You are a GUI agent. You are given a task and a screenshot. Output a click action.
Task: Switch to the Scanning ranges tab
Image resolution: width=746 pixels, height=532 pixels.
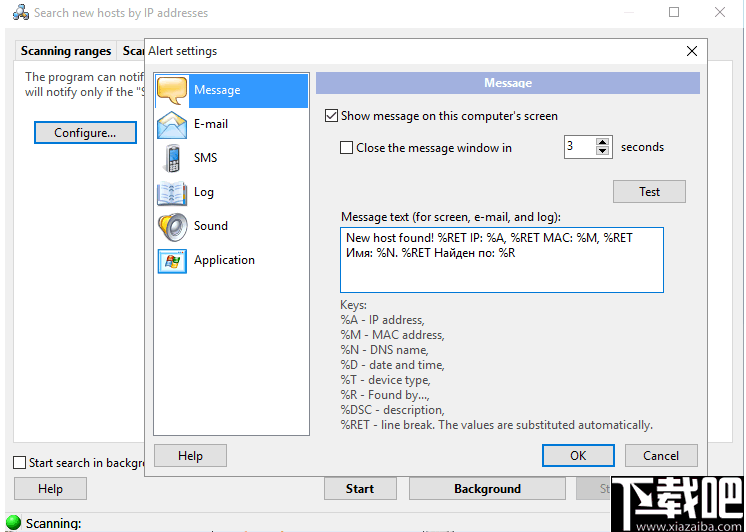tap(66, 51)
